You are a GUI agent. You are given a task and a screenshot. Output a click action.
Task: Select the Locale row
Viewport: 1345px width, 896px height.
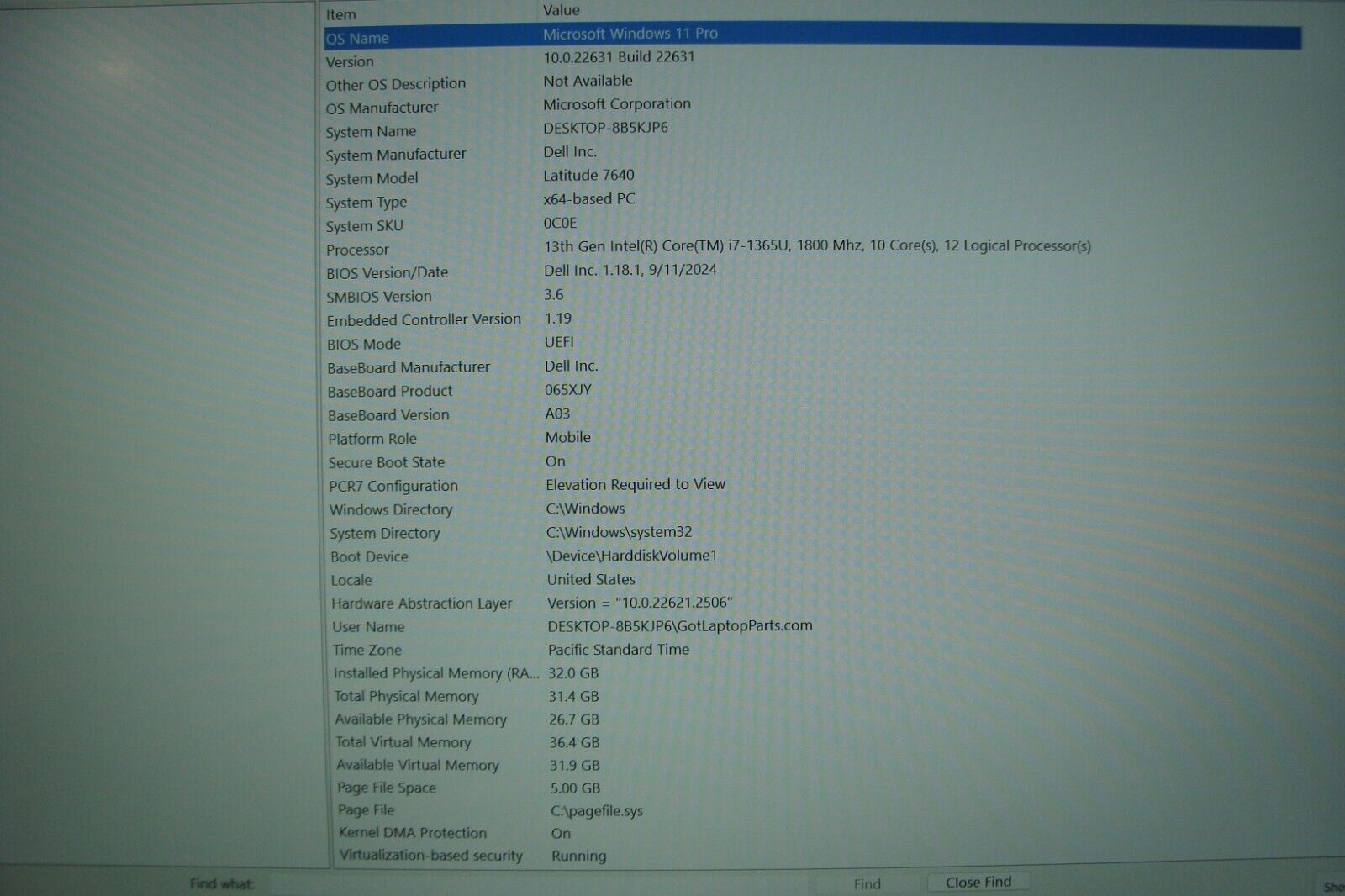[x=812, y=579]
